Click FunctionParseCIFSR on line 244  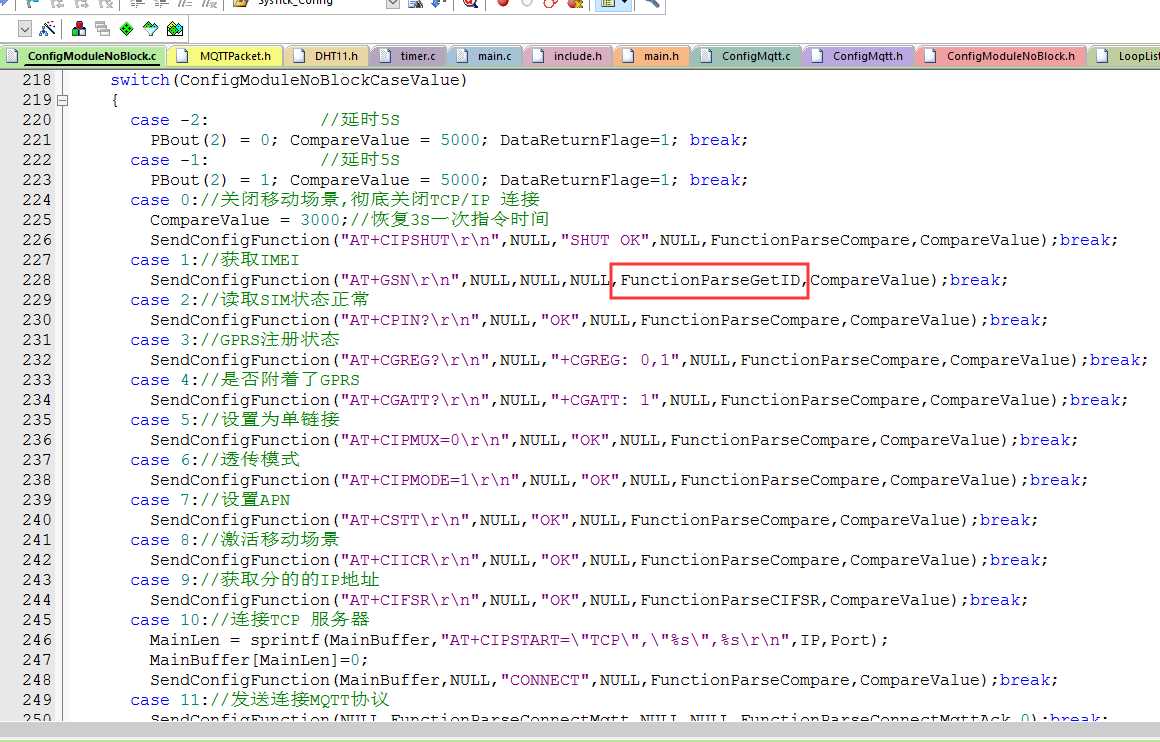pos(730,599)
